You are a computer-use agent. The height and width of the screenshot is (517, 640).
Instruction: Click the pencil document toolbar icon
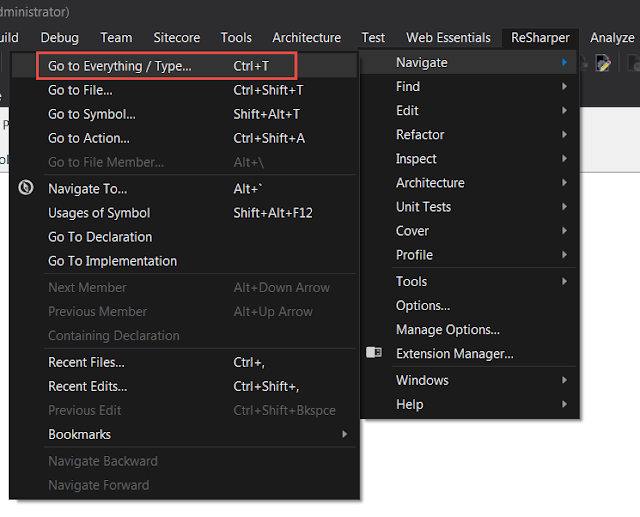point(603,63)
